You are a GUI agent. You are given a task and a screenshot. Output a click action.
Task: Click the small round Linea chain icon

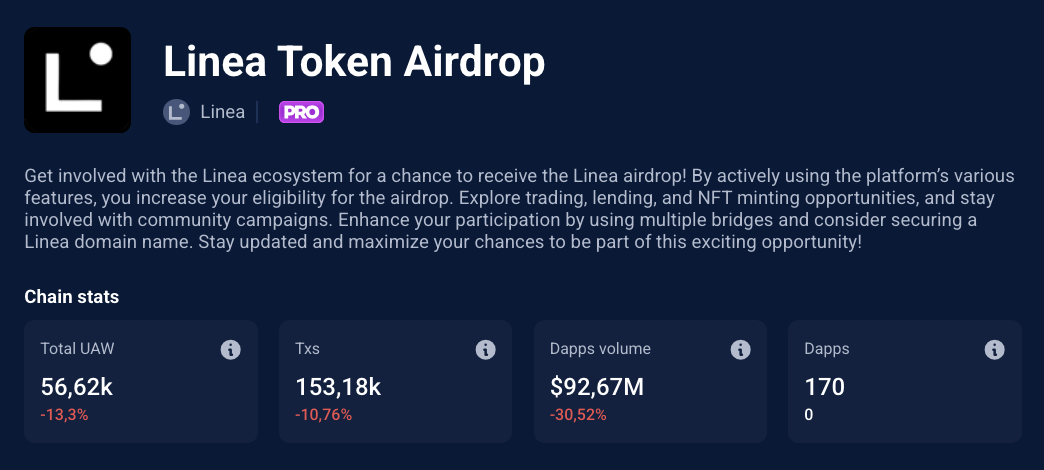[x=176, y=112]
